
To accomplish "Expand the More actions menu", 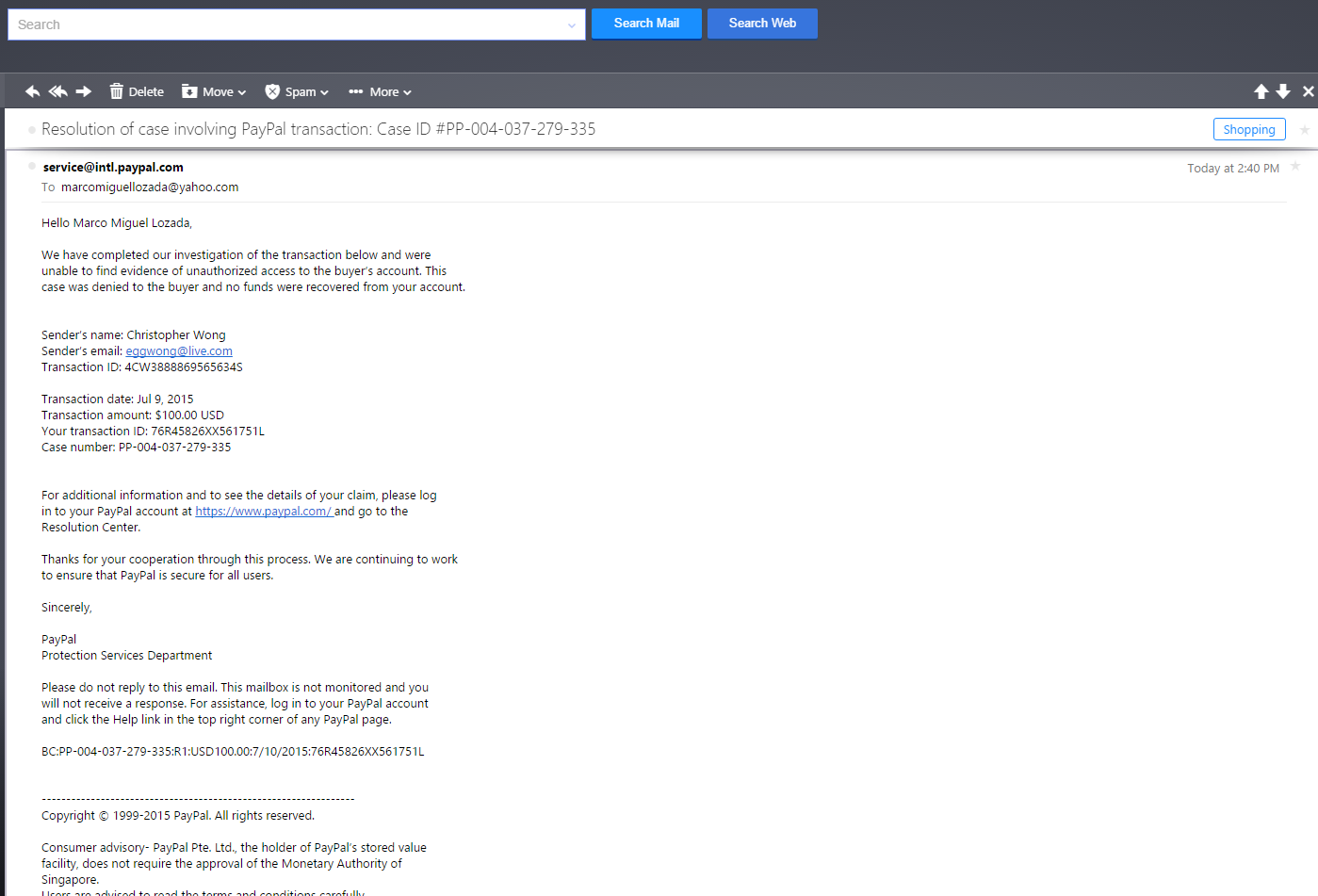I will 380,91.
